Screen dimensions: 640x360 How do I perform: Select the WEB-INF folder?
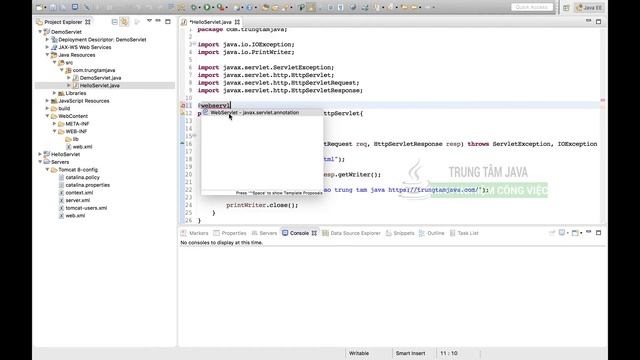(77, 131)
